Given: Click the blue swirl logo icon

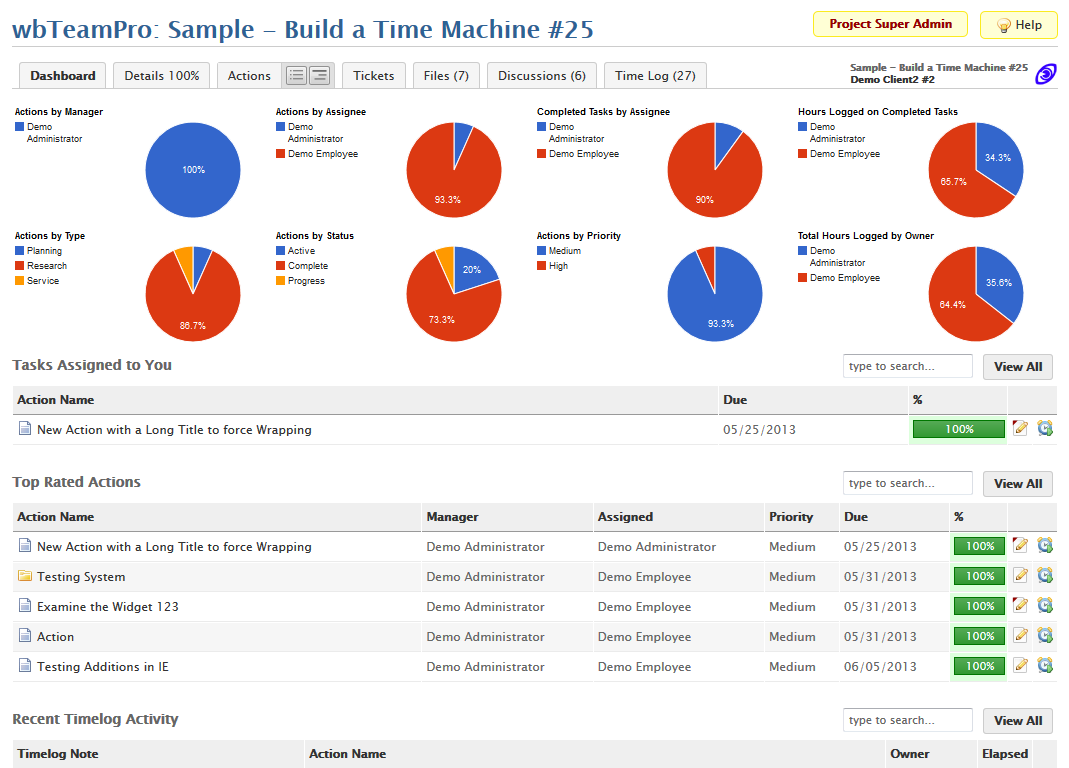Looking at the screenshot, I should click(1045, 73).
